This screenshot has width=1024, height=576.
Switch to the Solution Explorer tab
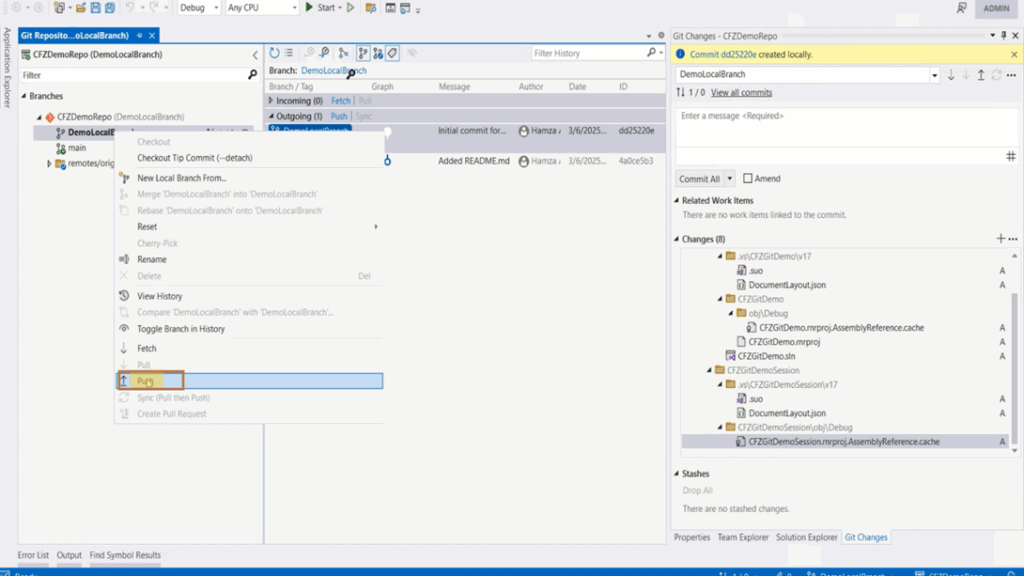[806, 537]
